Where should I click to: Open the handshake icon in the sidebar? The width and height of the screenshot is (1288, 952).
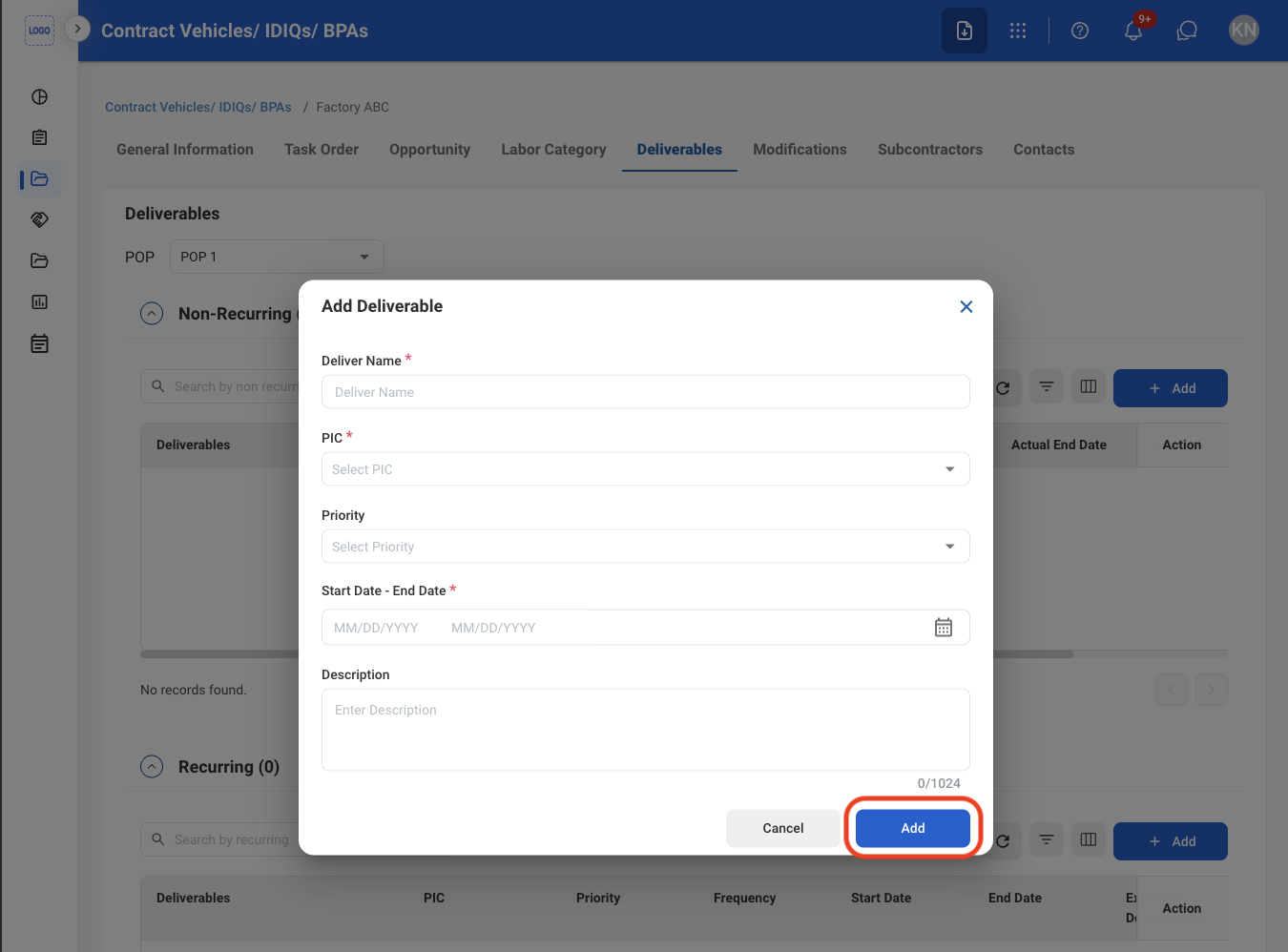(x=39, y=219)
